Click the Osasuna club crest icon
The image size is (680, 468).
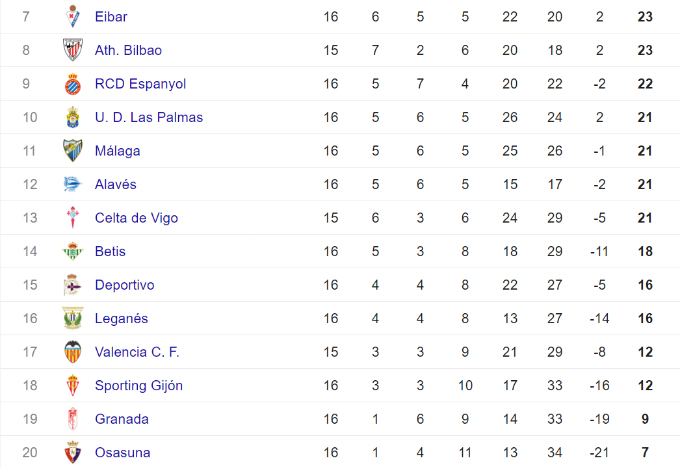click(x=73, y=452)
